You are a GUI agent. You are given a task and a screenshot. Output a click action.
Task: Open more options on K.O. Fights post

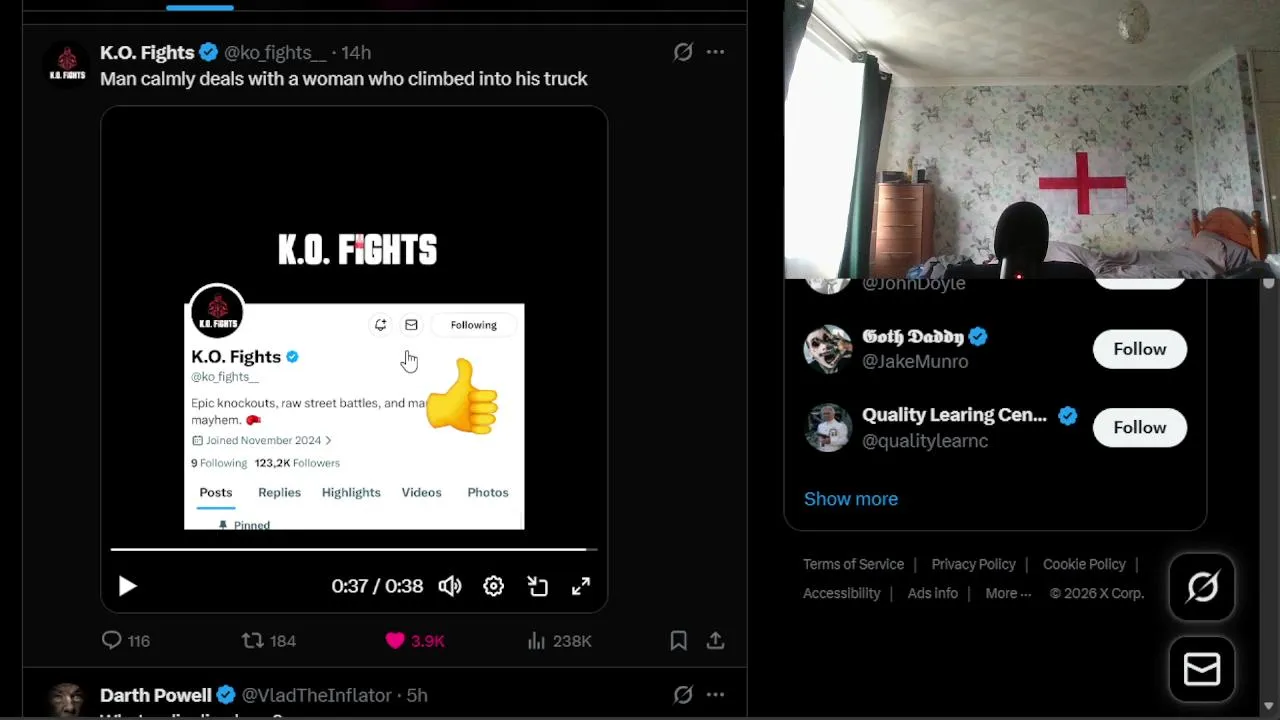tap(715, 52)
